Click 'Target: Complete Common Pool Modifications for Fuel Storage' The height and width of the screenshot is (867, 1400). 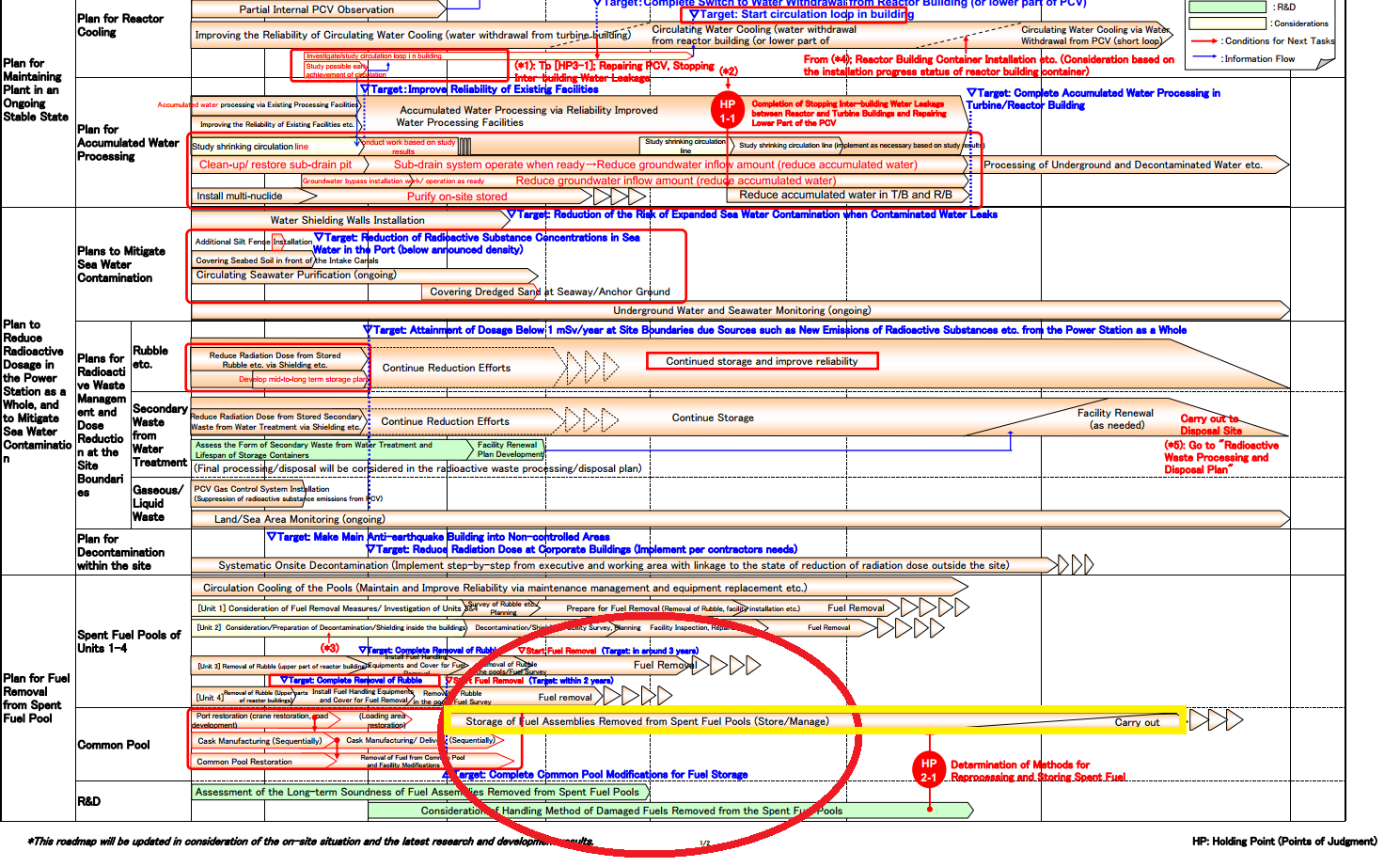click(595, 775)
